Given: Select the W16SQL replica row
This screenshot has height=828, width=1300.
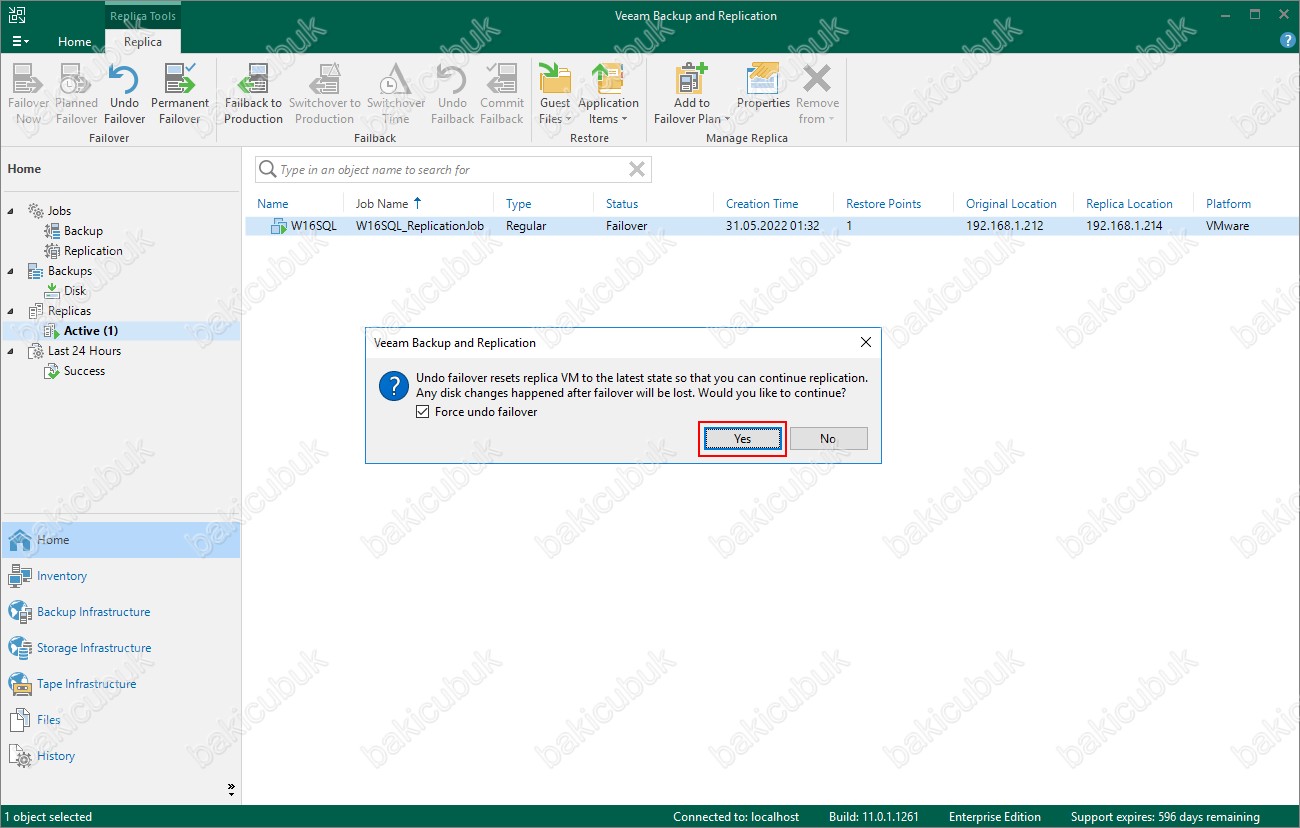Looking at the screenshot, I should [772, 226].
